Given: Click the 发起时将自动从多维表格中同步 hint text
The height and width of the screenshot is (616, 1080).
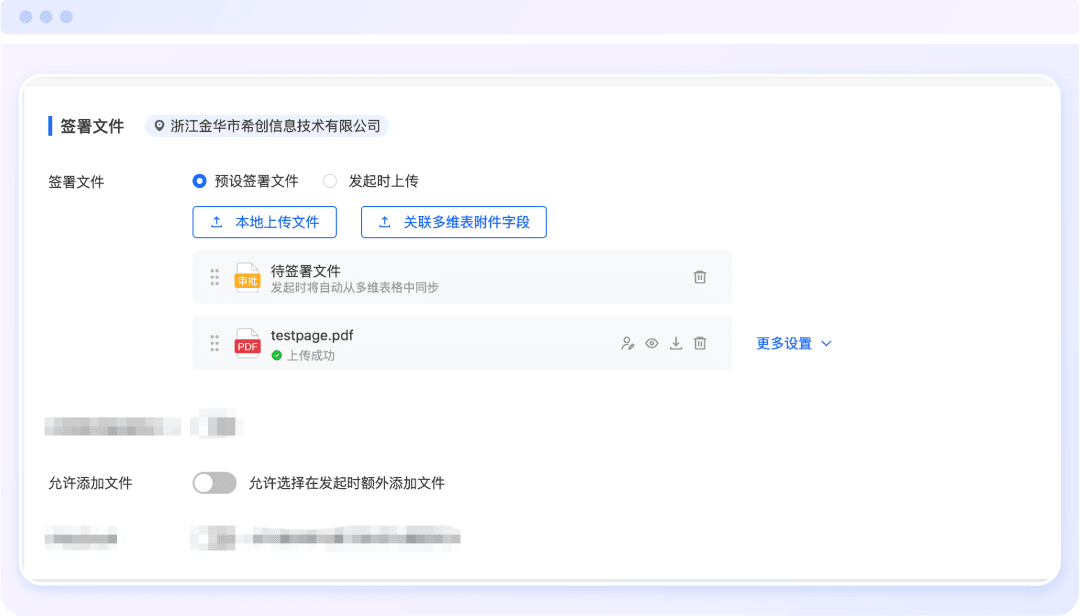Looking at the screenshot, I should (355, 287).
